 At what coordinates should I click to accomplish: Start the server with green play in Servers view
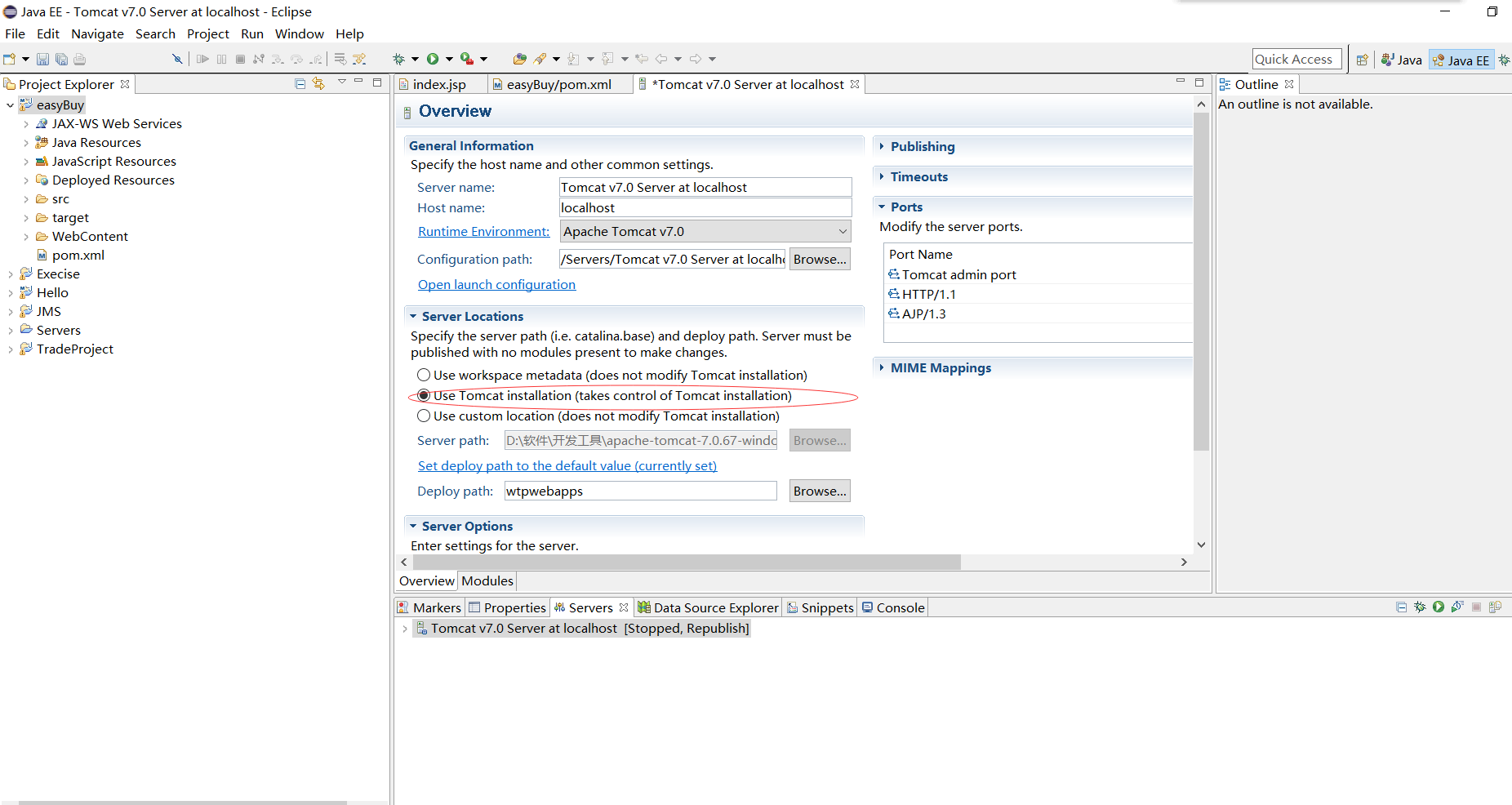click(1439, 607)
